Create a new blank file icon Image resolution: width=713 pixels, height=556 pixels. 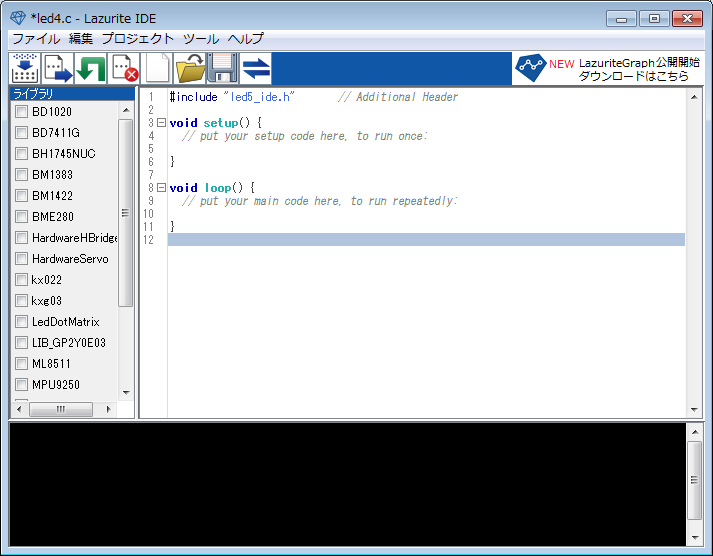tap(157, 68)
